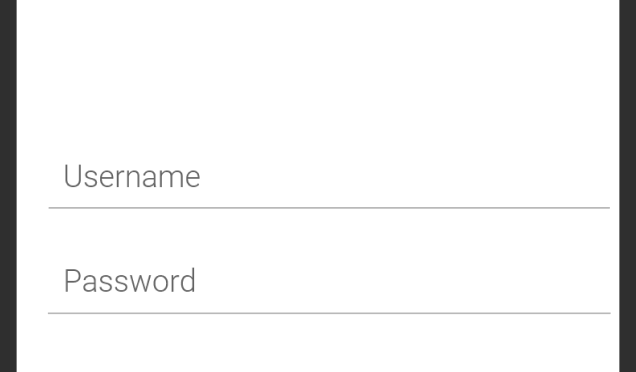The image size is (636, 372).
Task: Select the Username placeholder text
Action: point(132,176)
